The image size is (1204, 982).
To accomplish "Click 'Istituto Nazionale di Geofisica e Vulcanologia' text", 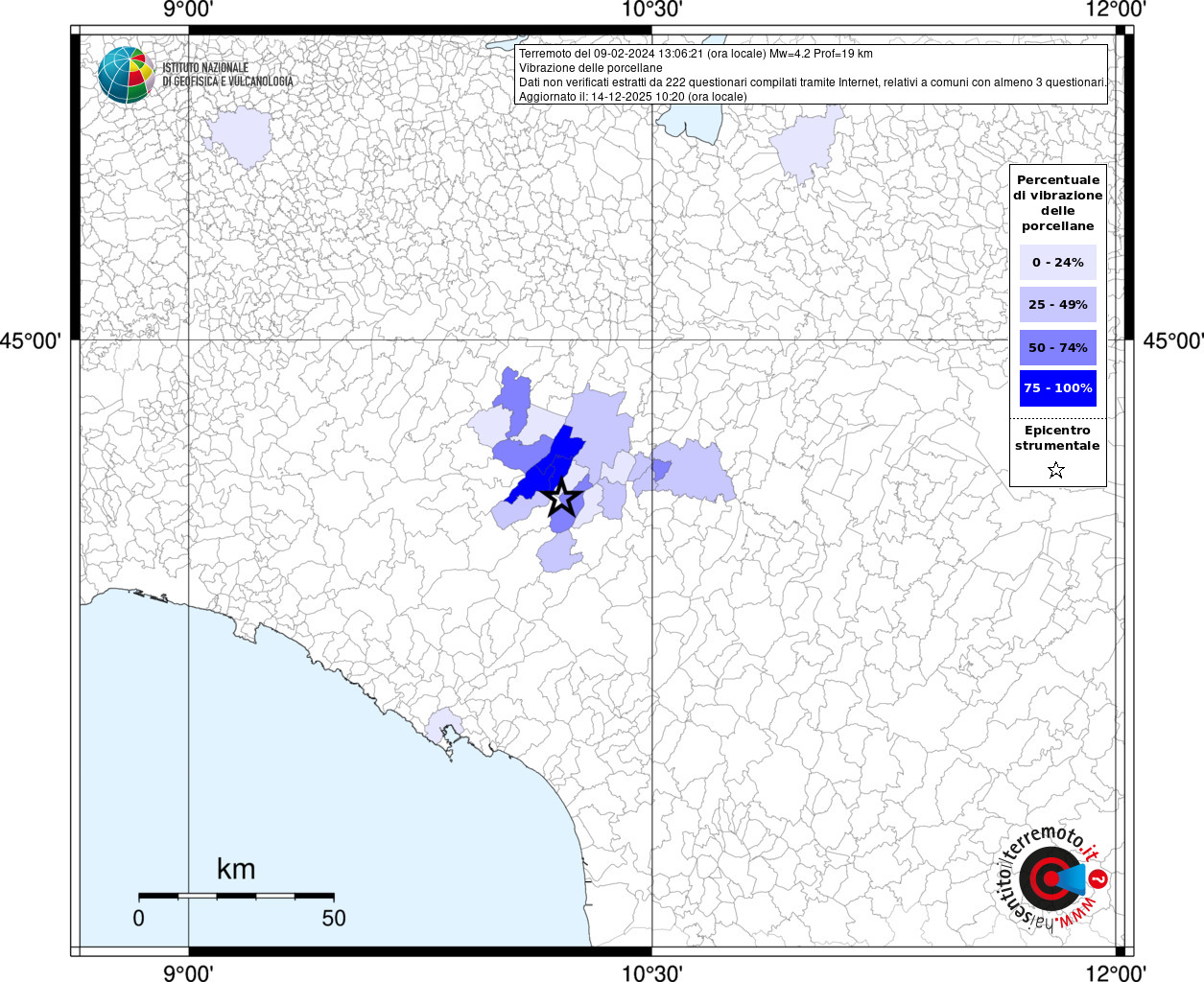I will 227,75.
